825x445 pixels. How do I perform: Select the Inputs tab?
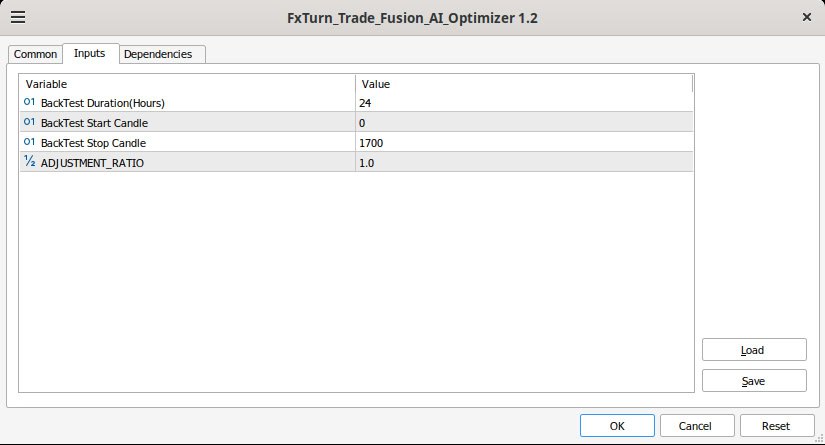pyautogui.click(x=89, y=53)
